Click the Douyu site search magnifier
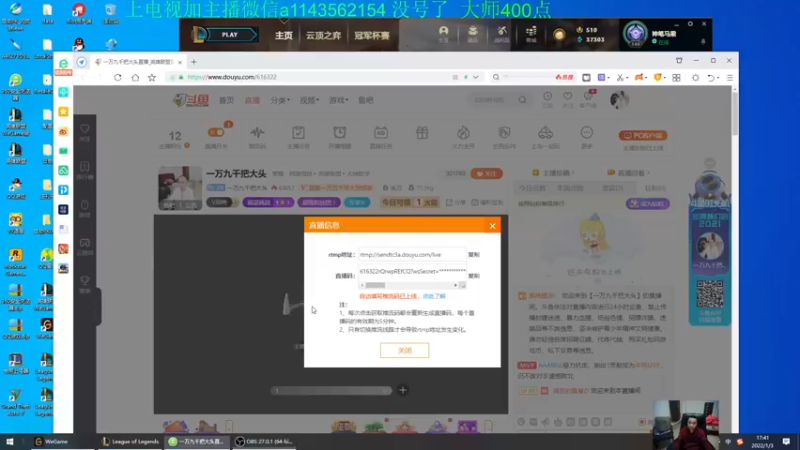Screen dimensions: 800x450 click(x=522, y=100)
